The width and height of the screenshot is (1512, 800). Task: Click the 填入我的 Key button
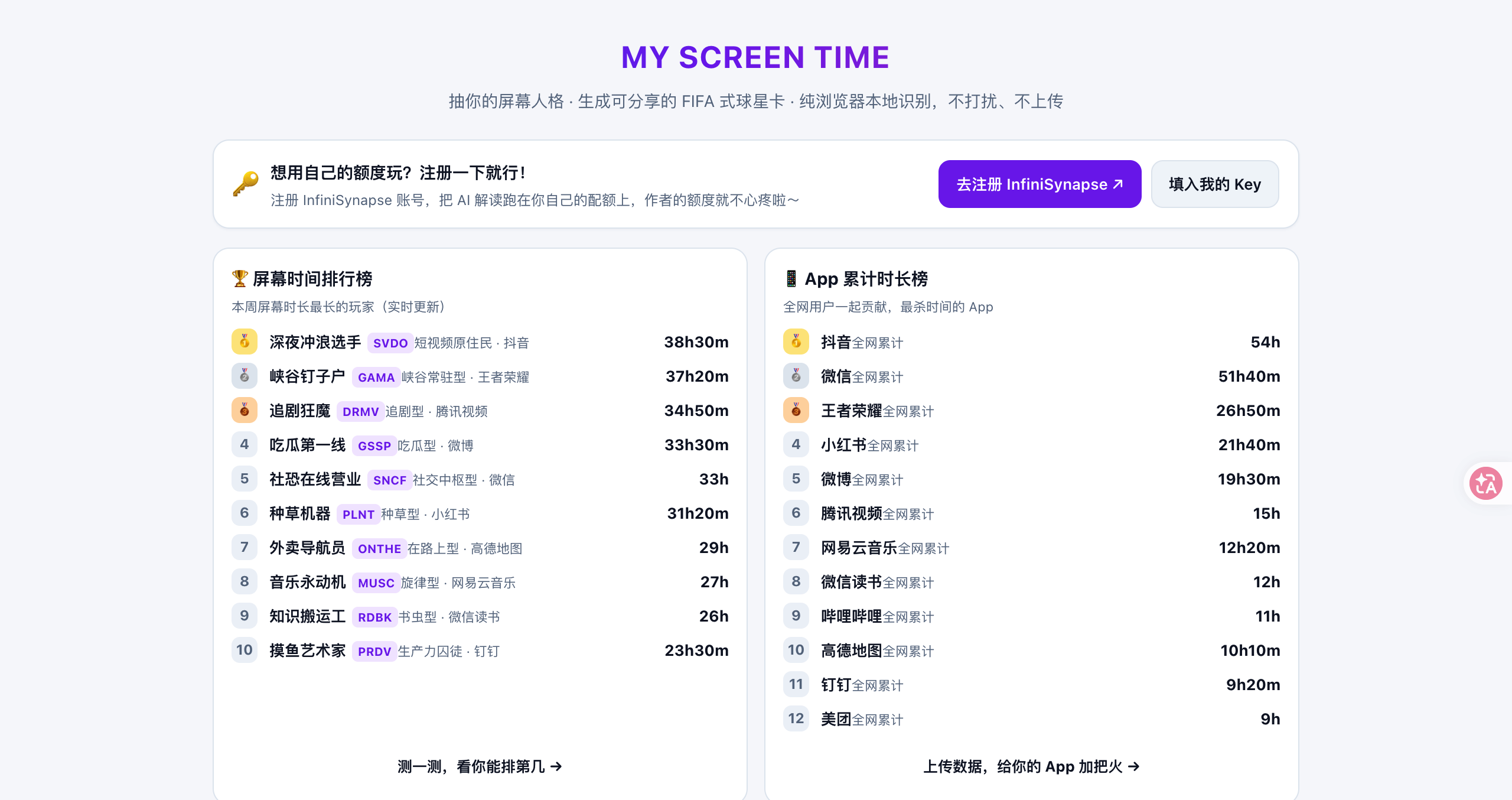(x=1215, y=184)
